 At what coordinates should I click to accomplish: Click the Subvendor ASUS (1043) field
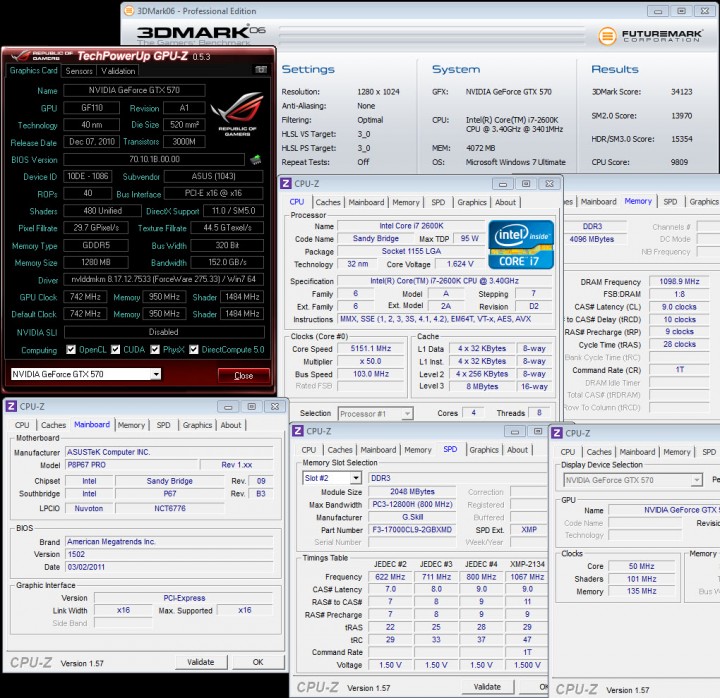point(214,176)
